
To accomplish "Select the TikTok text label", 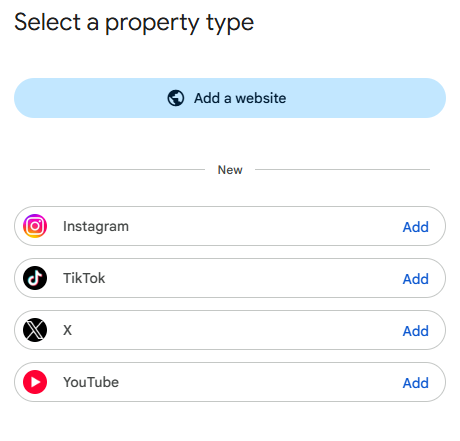I will click(84, 278).
